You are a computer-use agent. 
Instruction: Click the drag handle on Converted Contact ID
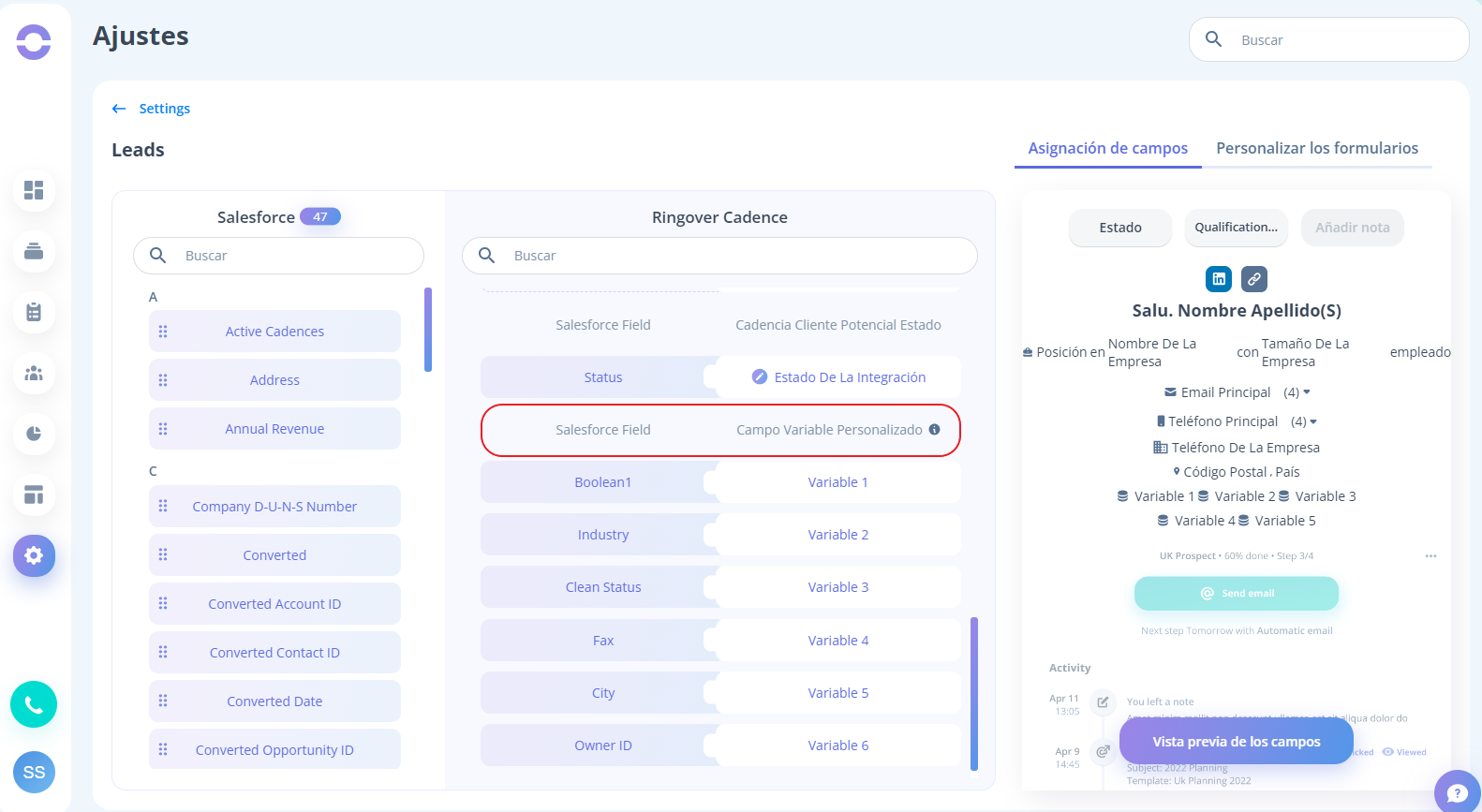click(x=163, y=652)
